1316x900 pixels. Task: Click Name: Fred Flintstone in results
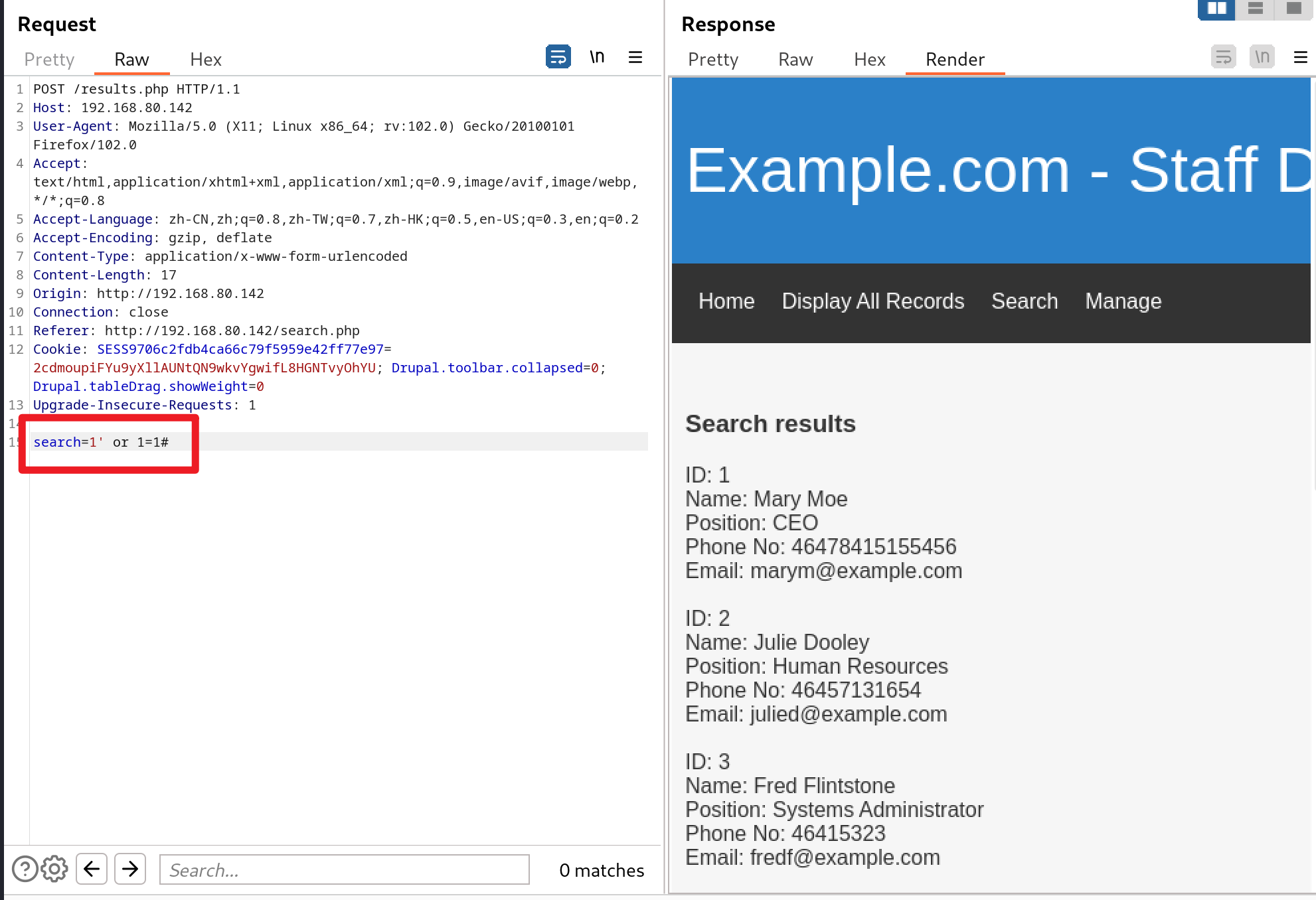(790, 786)
